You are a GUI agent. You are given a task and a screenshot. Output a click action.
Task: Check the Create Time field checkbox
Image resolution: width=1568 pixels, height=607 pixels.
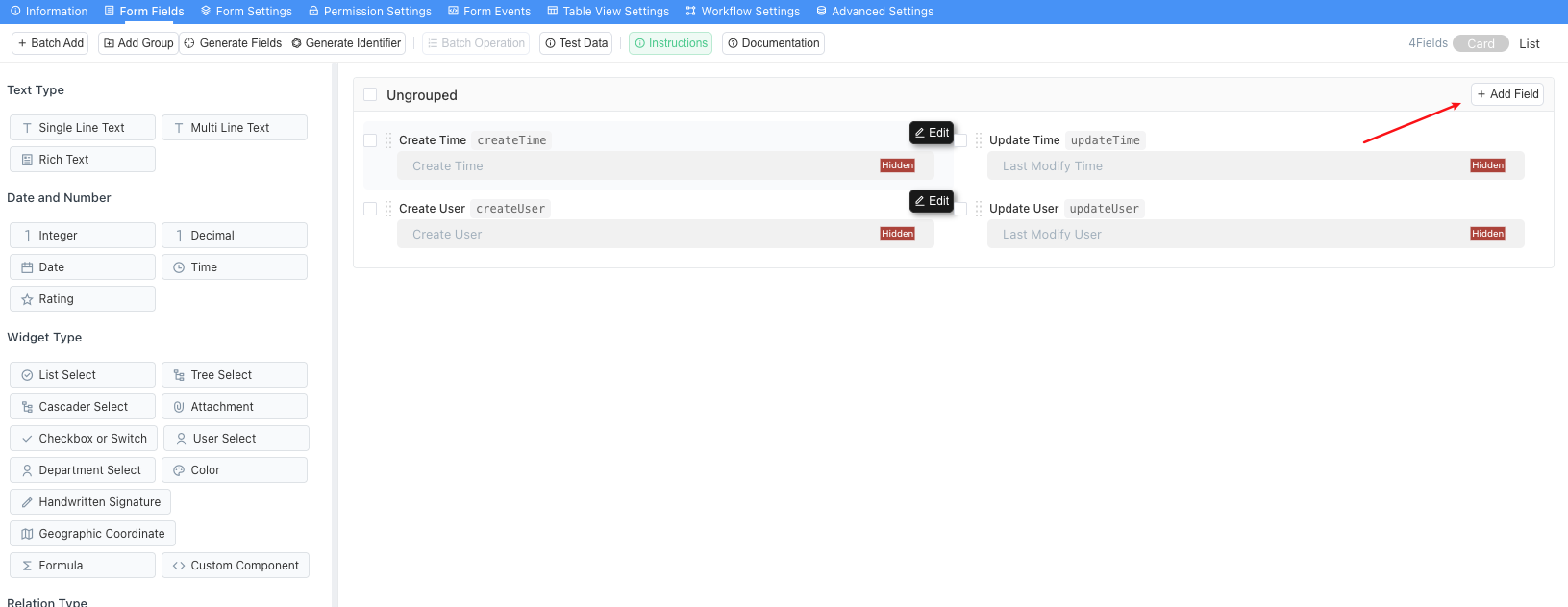pyautogui.click(x=370, y=140)
